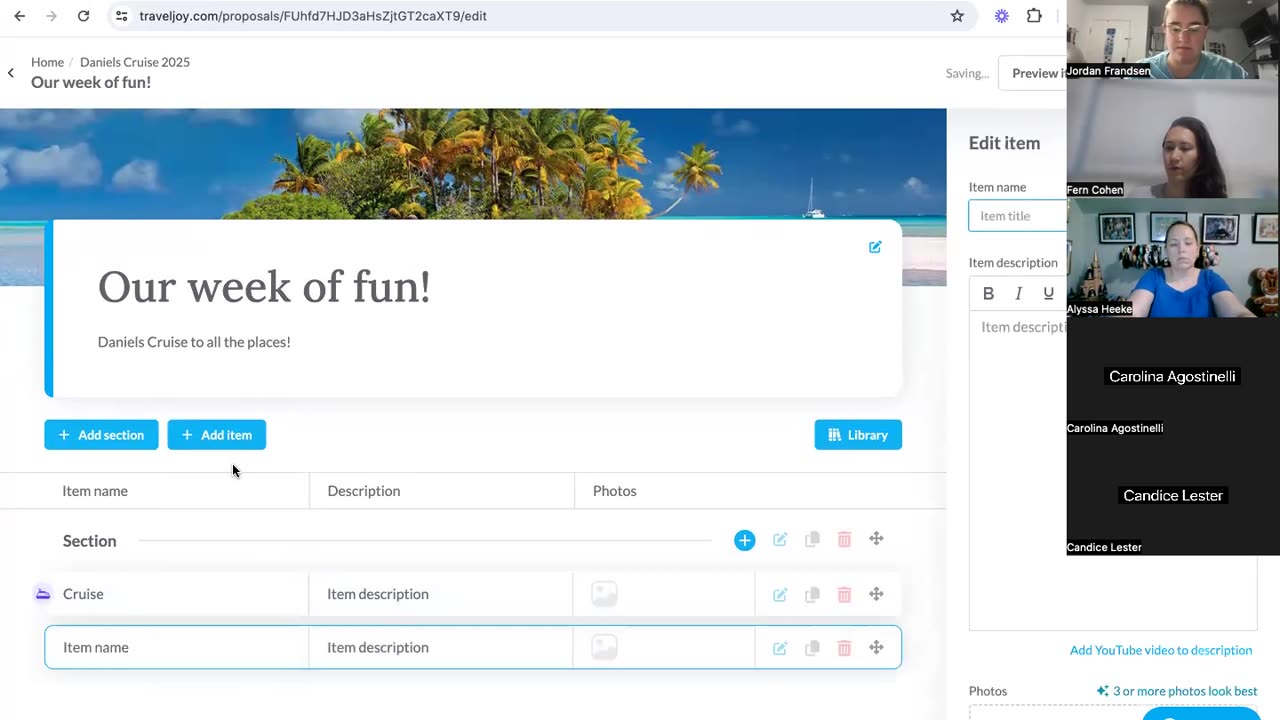Grab the Cruise row move handle
The width and height of the screenshot is (1280, 720).
point(876,594)
